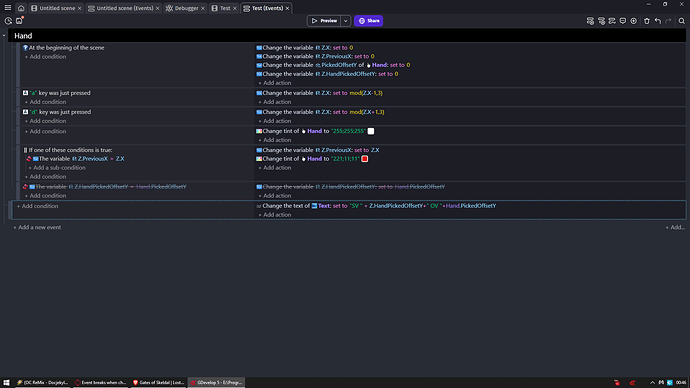Screen dimensions: 690x388
Task: Add action below Z.HandPickedOffsetY set to 0
Action: click(275, 83)
